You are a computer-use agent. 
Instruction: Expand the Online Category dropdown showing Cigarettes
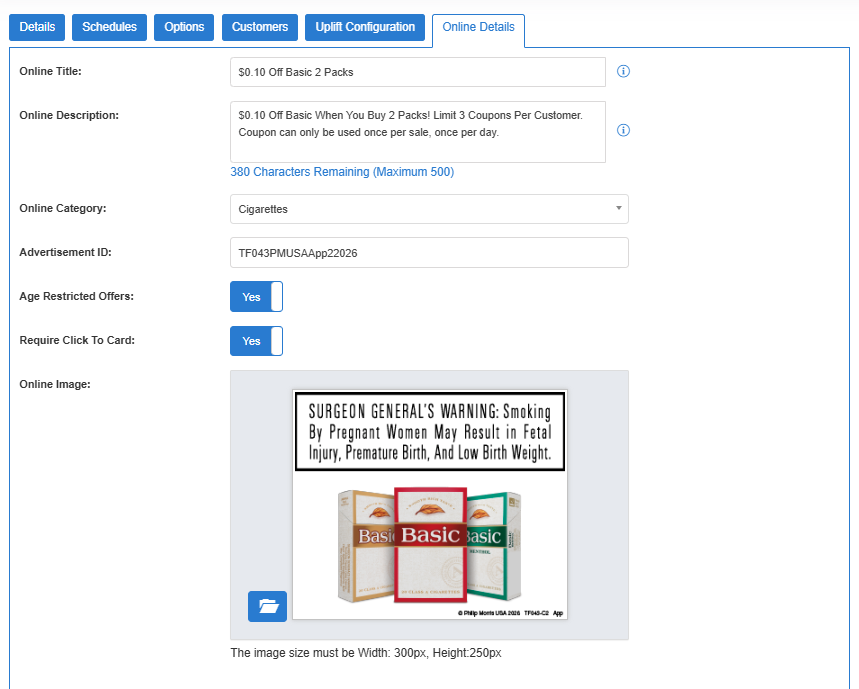429,209
